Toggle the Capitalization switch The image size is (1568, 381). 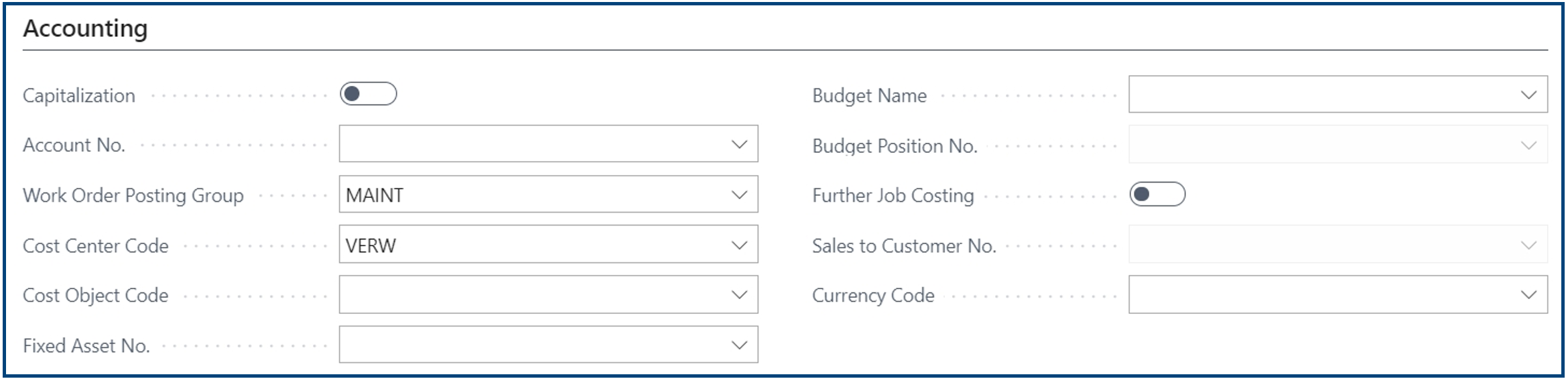tap(368, 94)
